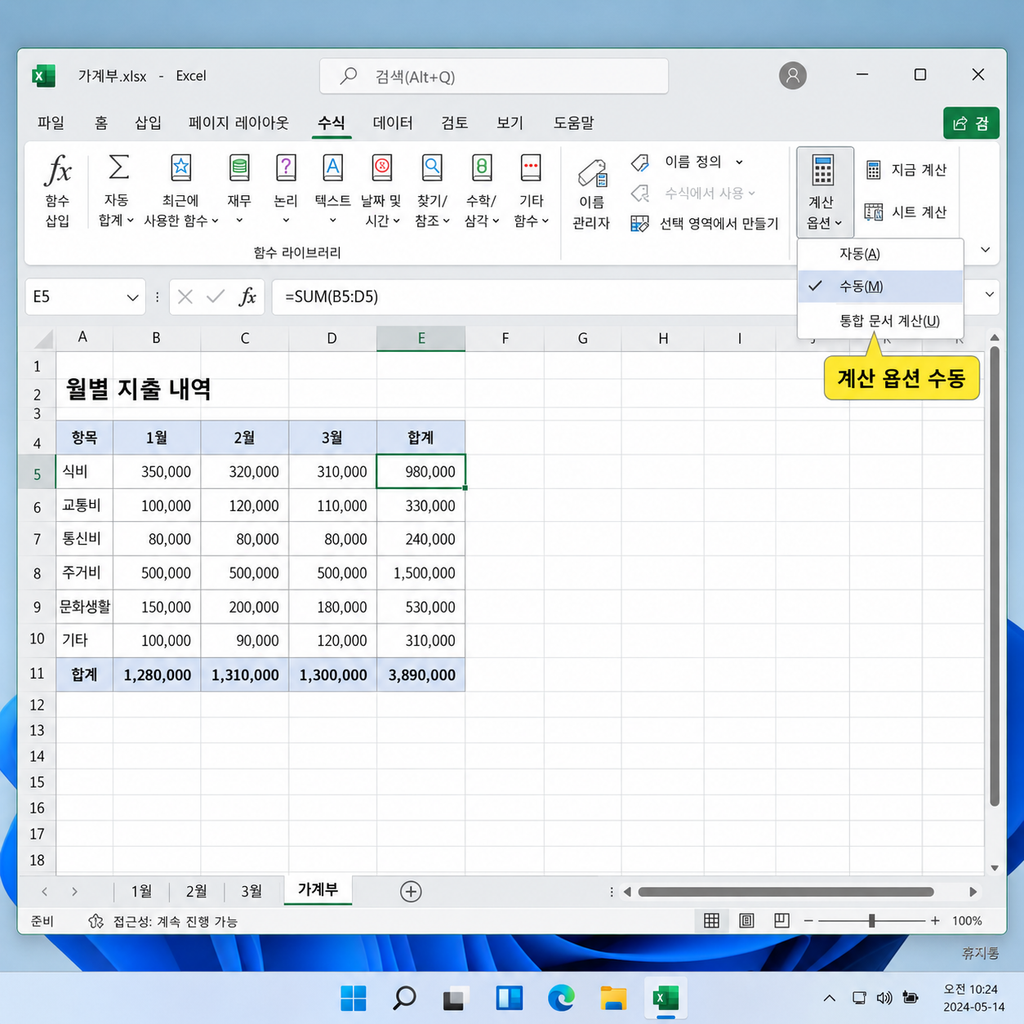Image resolution: width=1024 pixels, height=1024 pixels.
Task: Select row 5 header
Action: click(x=37, y=473)
